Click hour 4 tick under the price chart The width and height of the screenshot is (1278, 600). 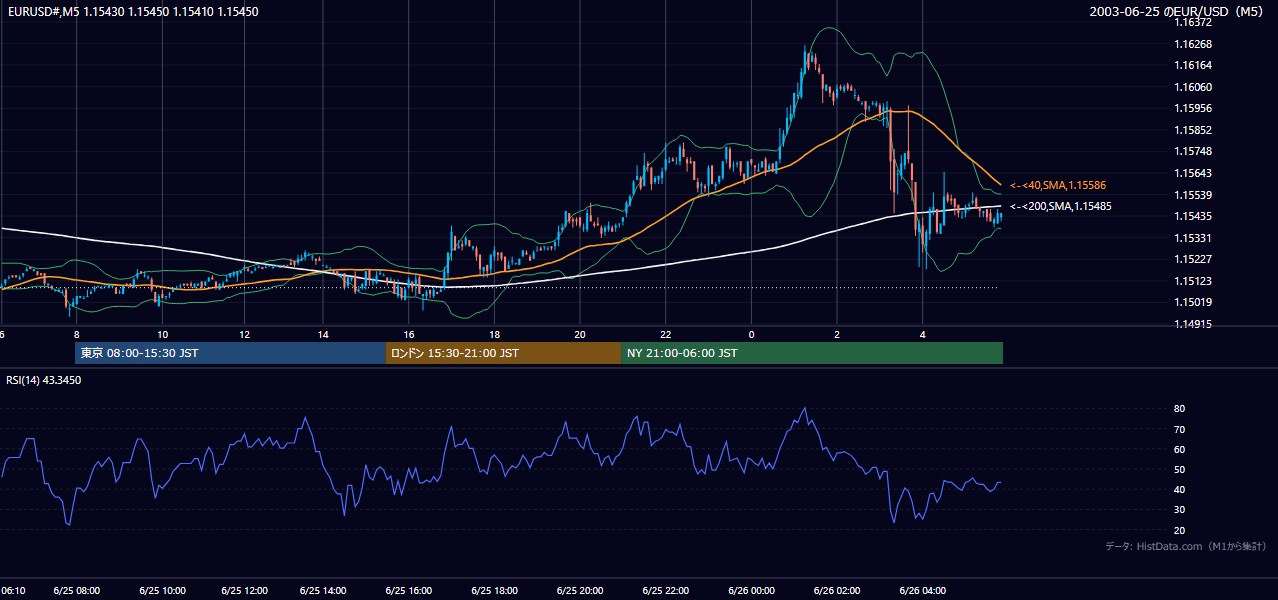923,334
